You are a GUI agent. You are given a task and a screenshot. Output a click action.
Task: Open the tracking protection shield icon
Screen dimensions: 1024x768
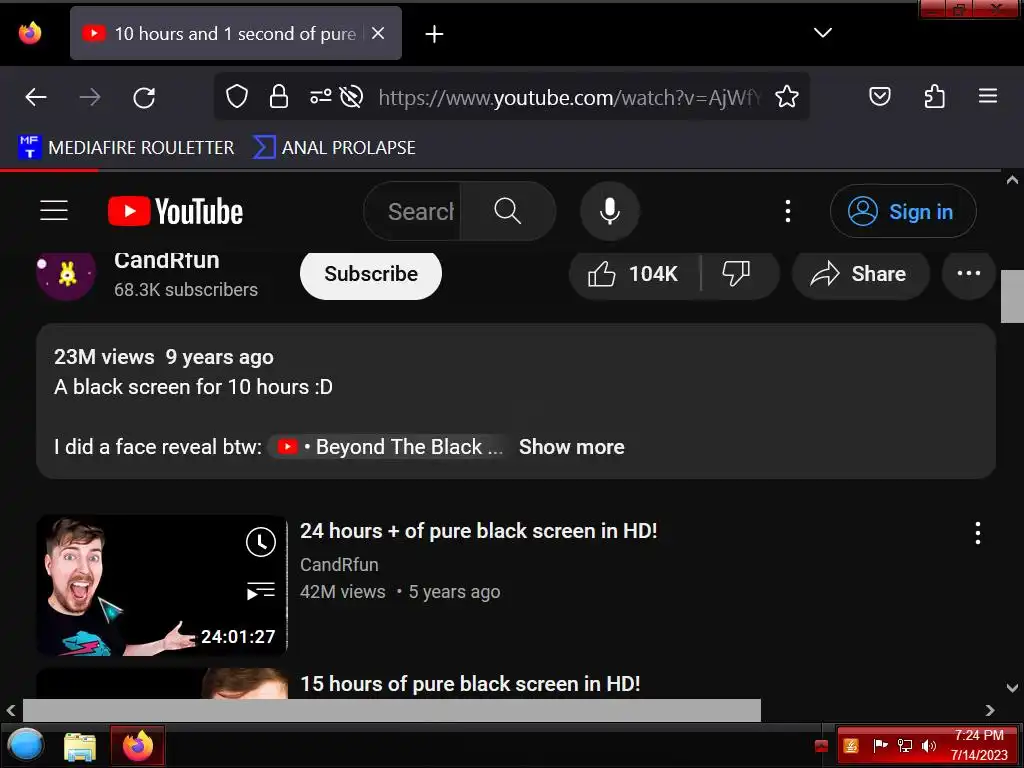[236, 97]
